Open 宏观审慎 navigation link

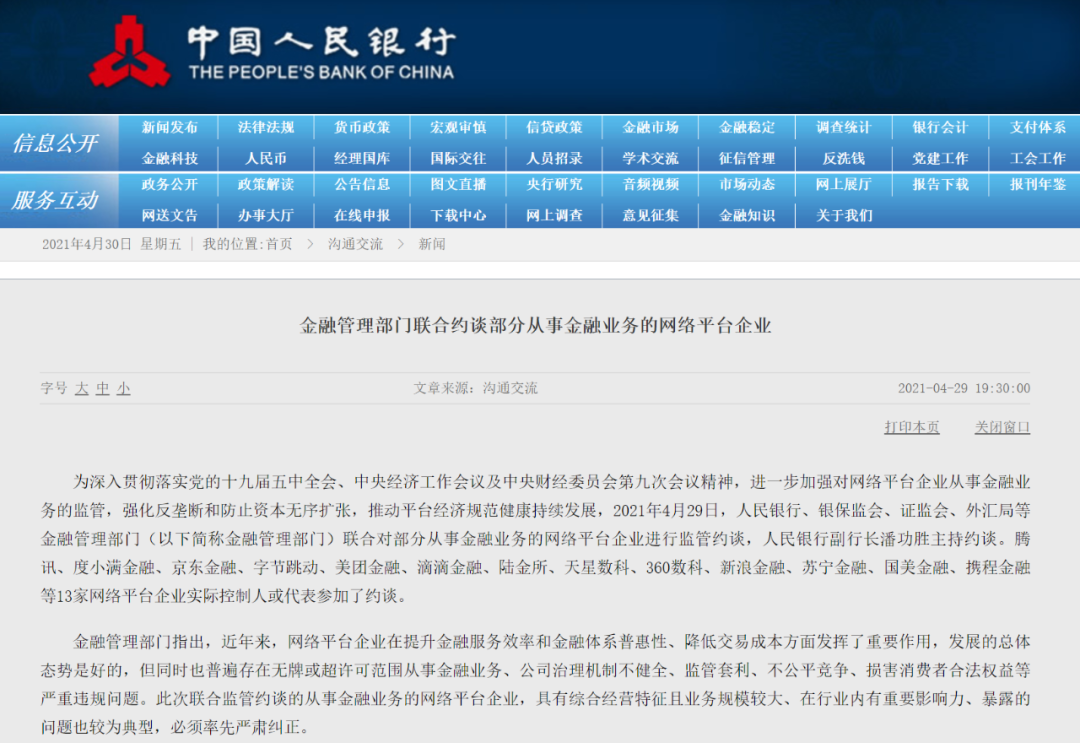(x=458, y=127)
